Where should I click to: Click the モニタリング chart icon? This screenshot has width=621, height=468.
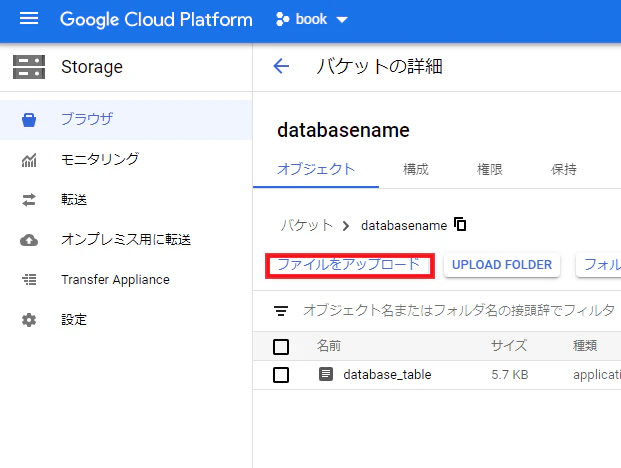[29, 160]
